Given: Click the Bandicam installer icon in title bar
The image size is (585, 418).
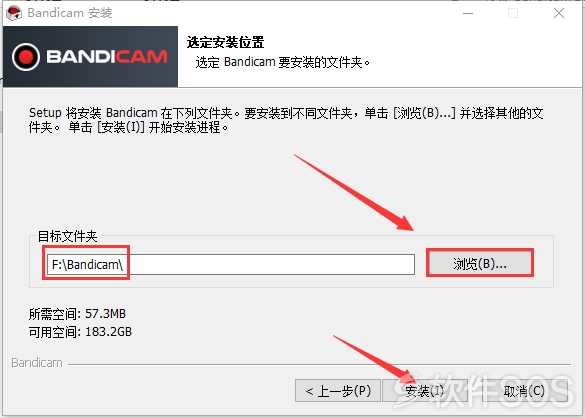Looking at the screenshot, I should tap(14, 13).
